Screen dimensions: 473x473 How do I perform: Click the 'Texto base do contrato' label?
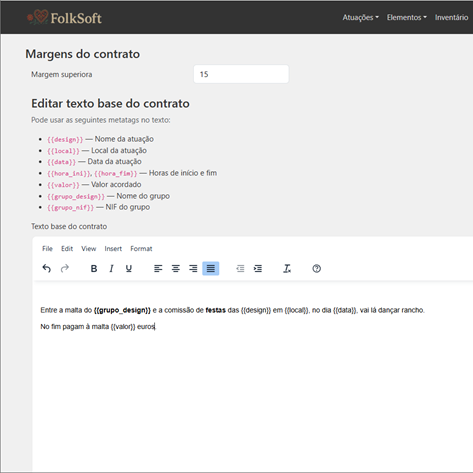(69, 226)
